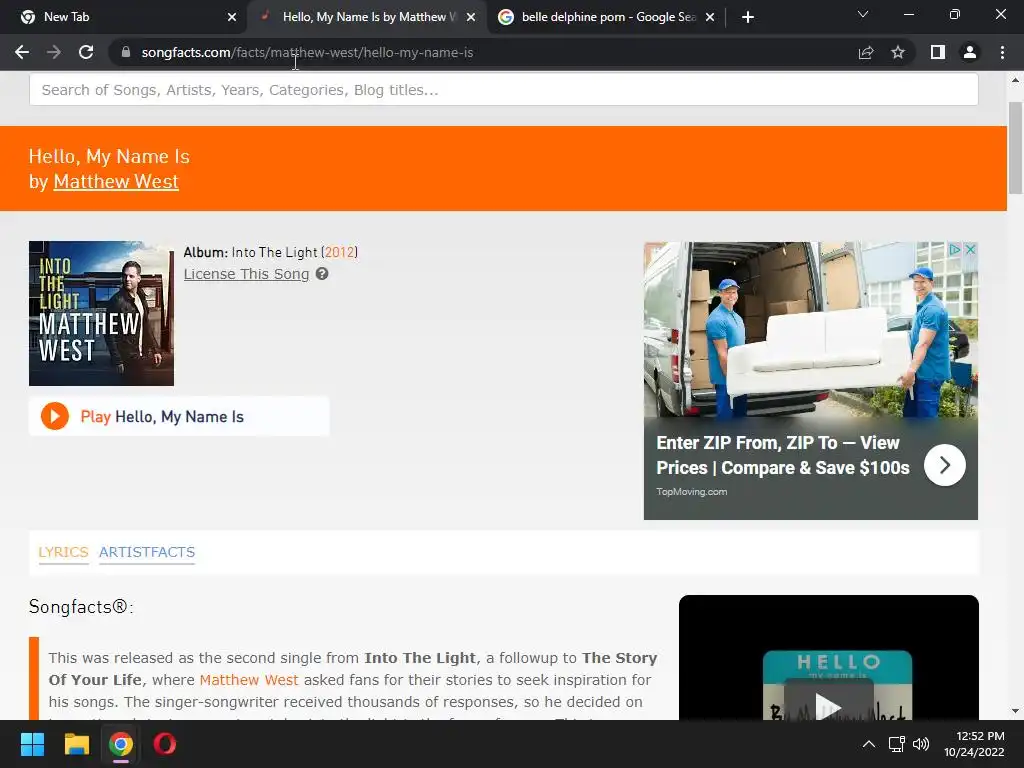Close the TopMoving ad with X
The image size is (1024, 768).
(970, 249)
